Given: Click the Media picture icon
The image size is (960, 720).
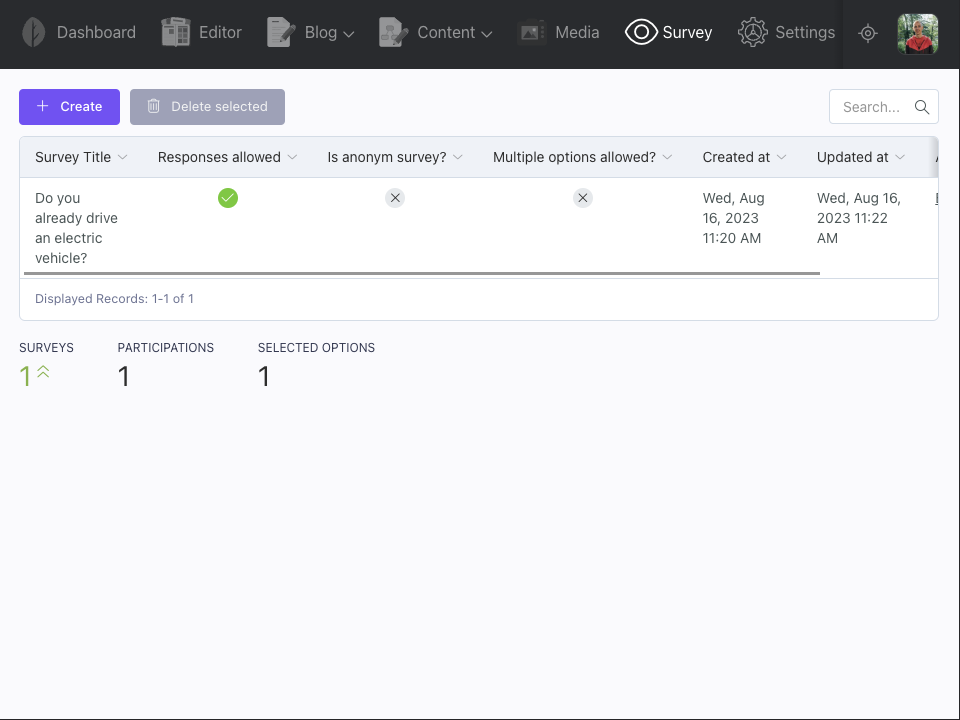Looking at the screenshot, I should point(531,32).
